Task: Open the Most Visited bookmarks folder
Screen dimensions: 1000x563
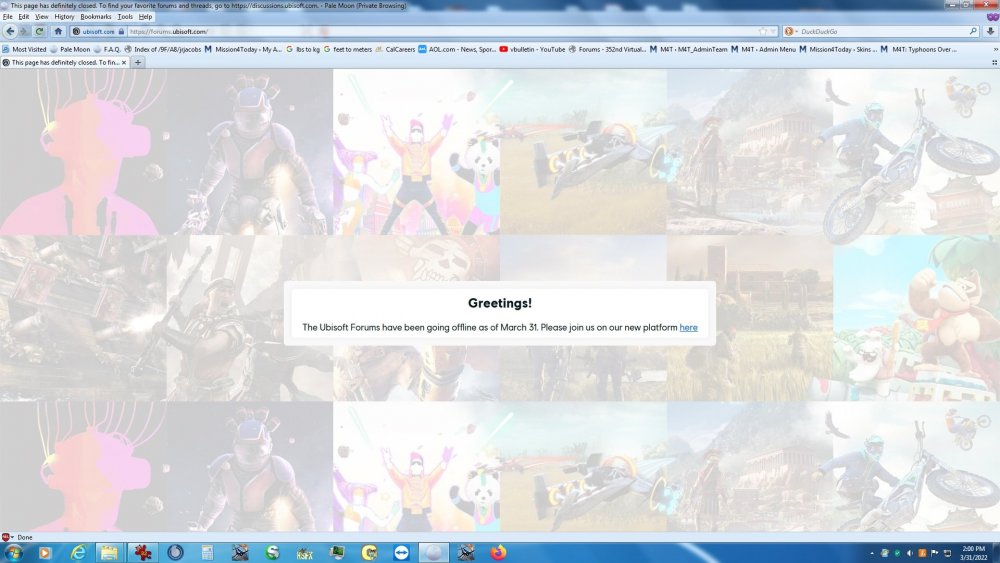Action: coord(24,49)
